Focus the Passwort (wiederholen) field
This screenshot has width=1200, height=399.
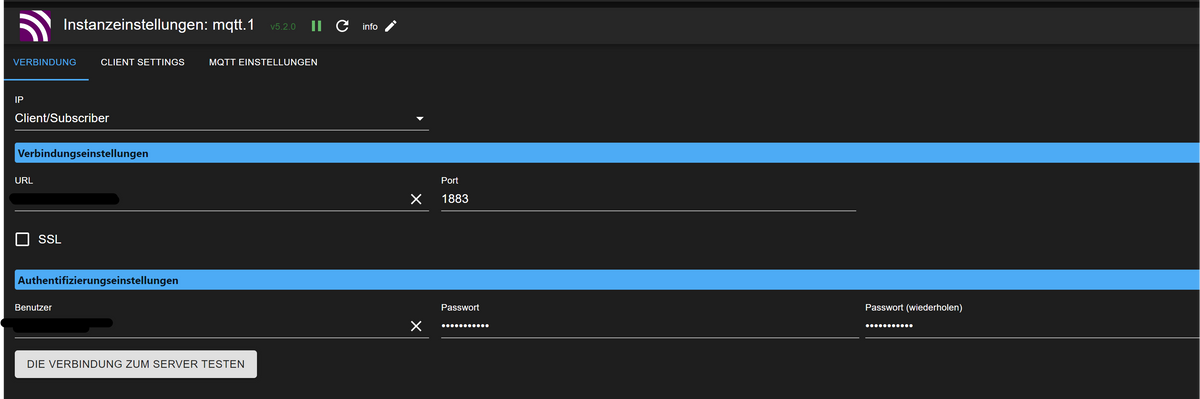1032,326
